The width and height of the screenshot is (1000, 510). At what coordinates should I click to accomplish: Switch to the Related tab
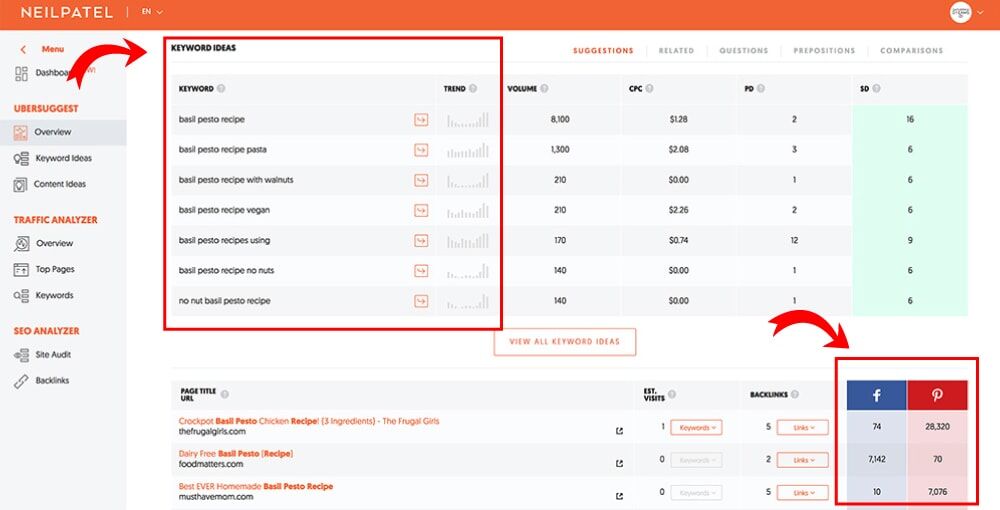click(676, 50)
